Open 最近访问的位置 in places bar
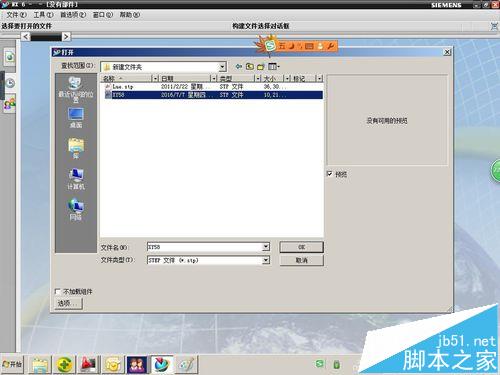This screenshot has height=375, width=500. pos(76,89)
